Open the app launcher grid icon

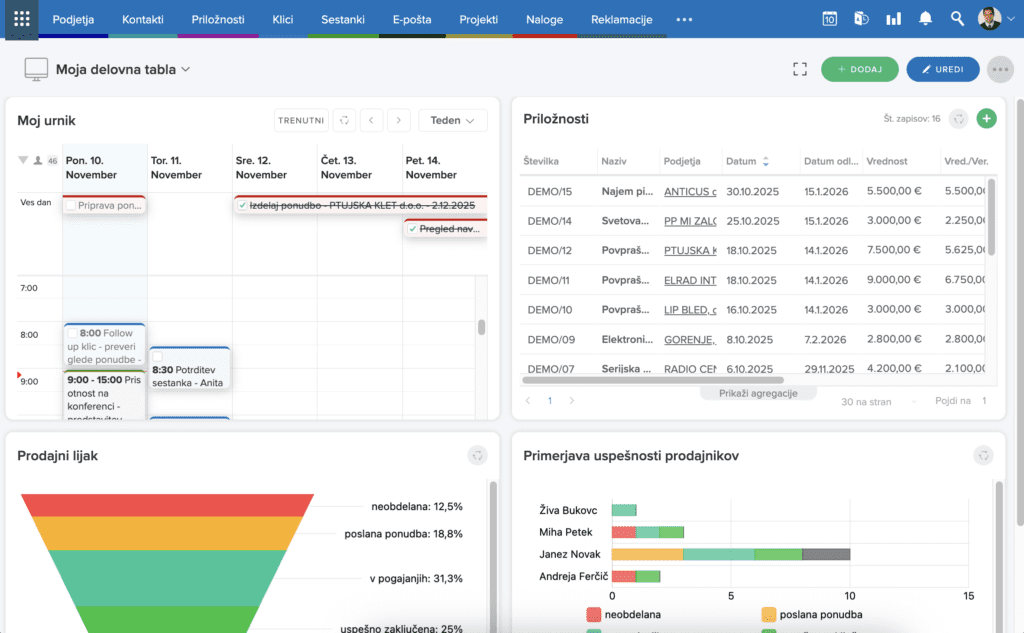pos(21,19)
